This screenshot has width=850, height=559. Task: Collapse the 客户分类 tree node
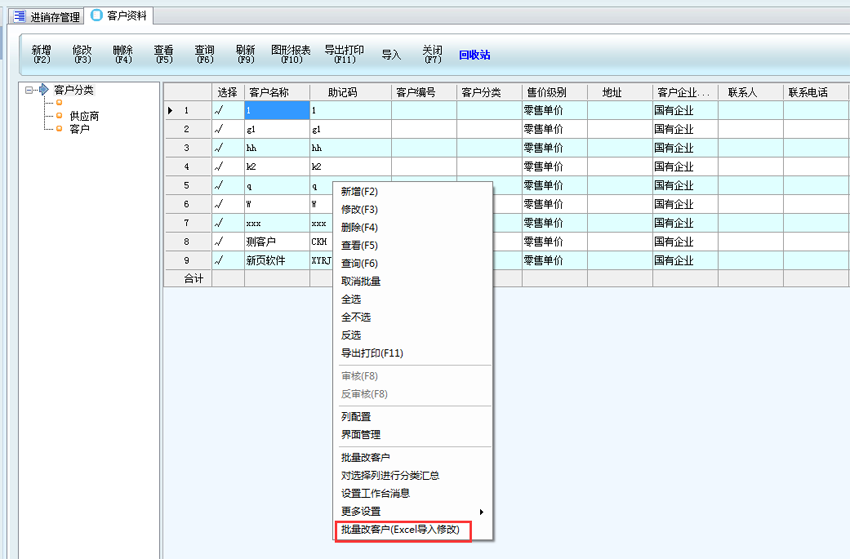[29, 90]
